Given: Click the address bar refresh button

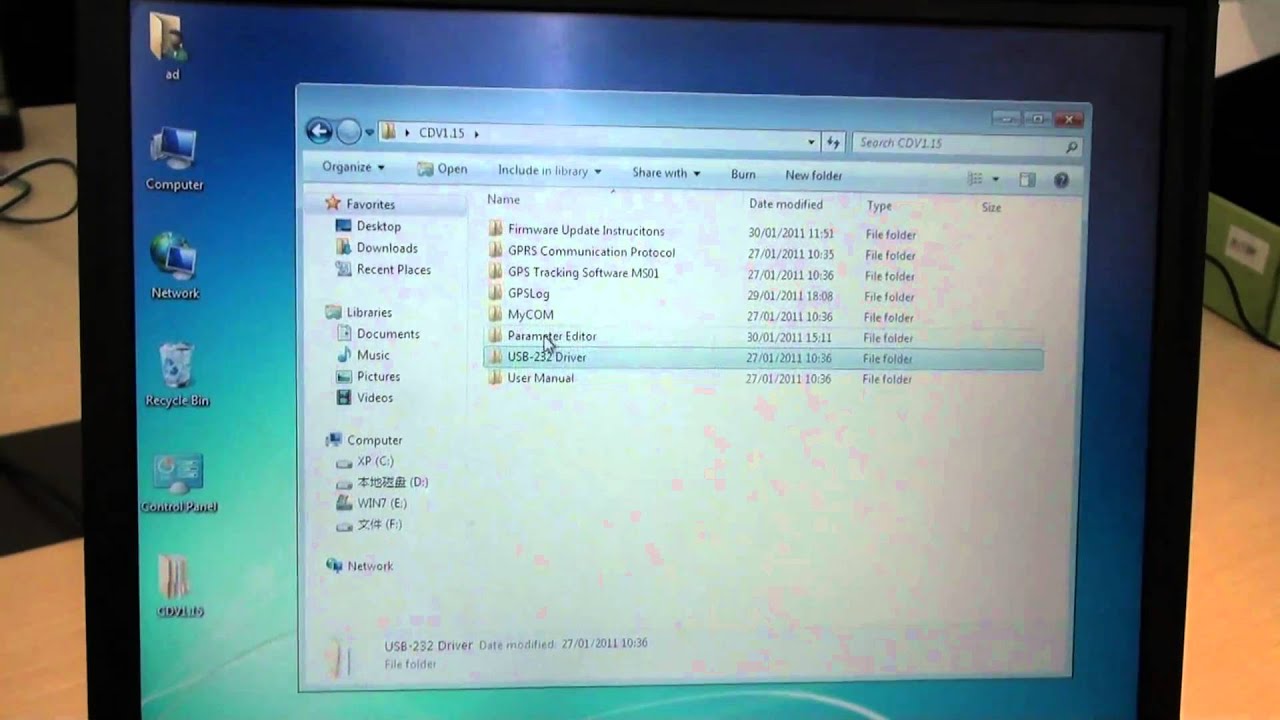Looking at the screenshot, I should [x=832, y=143].
